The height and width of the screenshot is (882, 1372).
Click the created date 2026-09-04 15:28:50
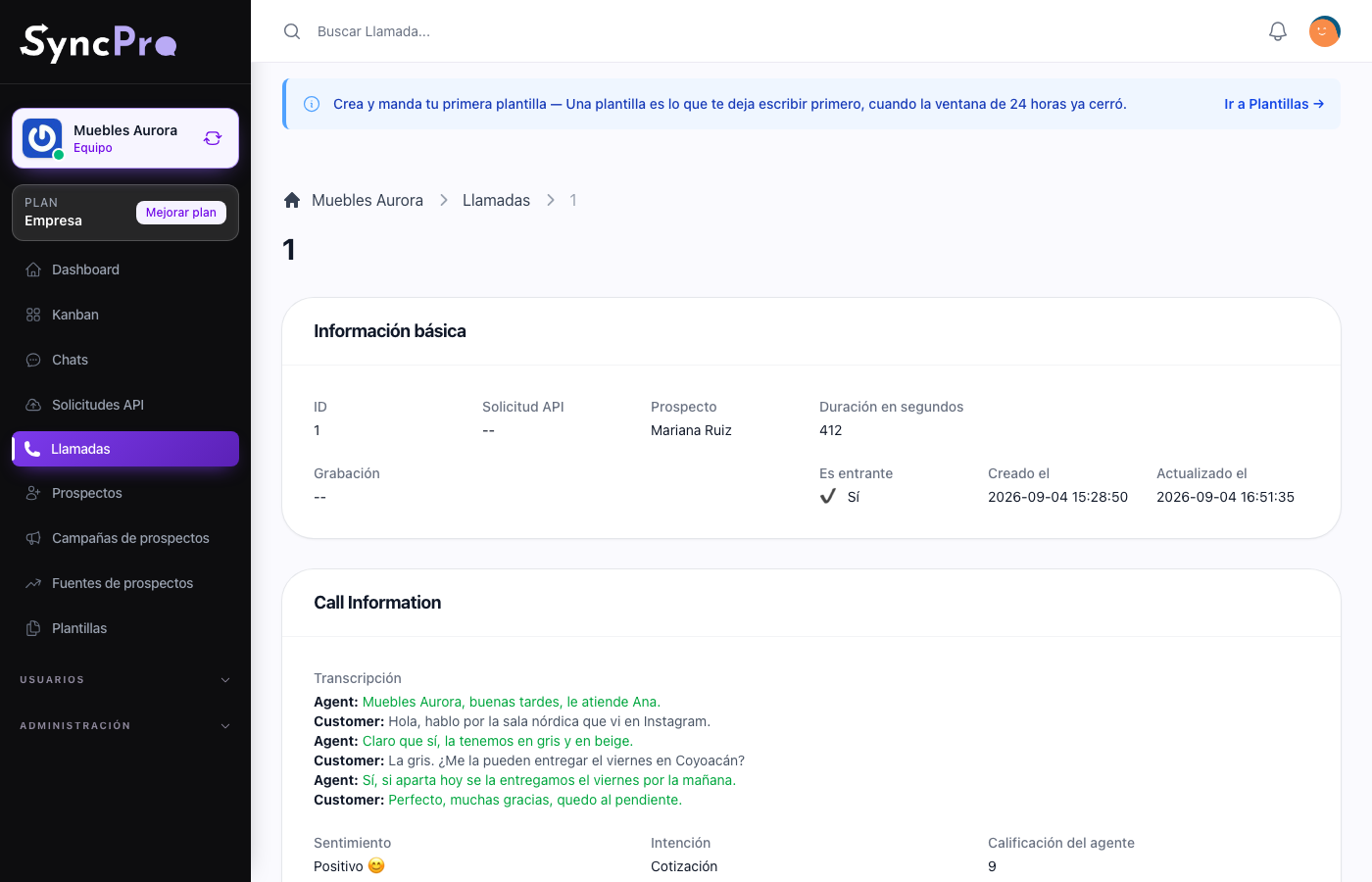[x=1057, y=497]
